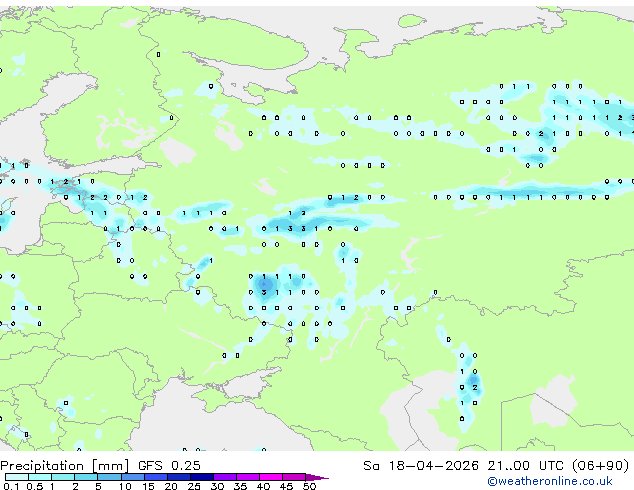Click the purple arrow tip of the legend
Viewport: 634px width, 490px height.
coord(317,477)
